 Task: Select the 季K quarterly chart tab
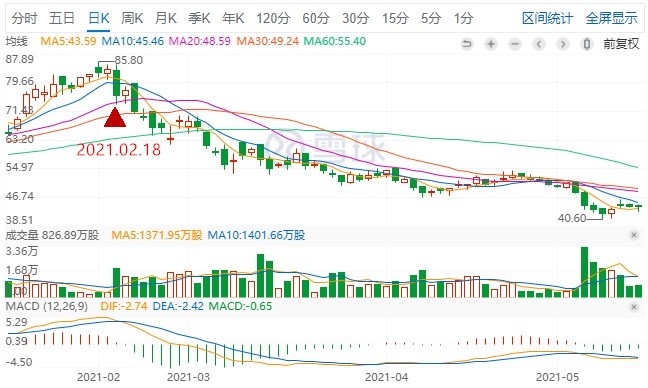[199, 18]
